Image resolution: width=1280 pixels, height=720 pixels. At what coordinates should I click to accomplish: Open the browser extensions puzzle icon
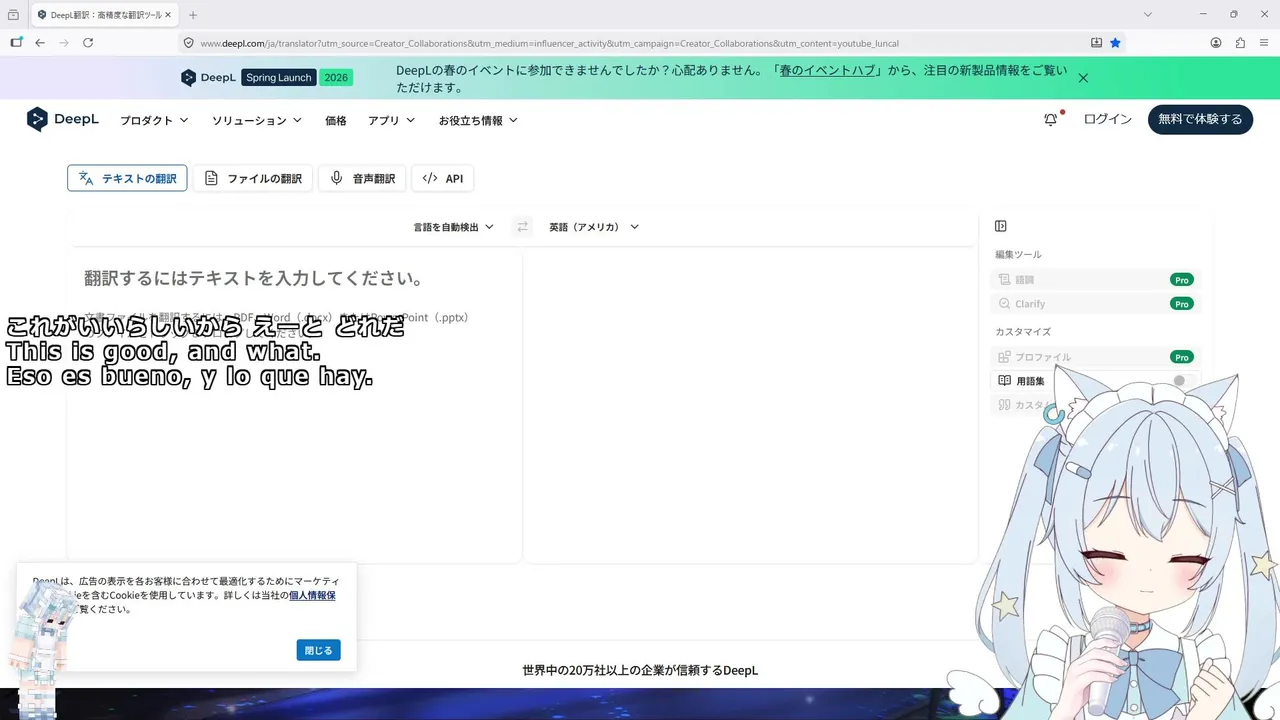[1240, 43]
